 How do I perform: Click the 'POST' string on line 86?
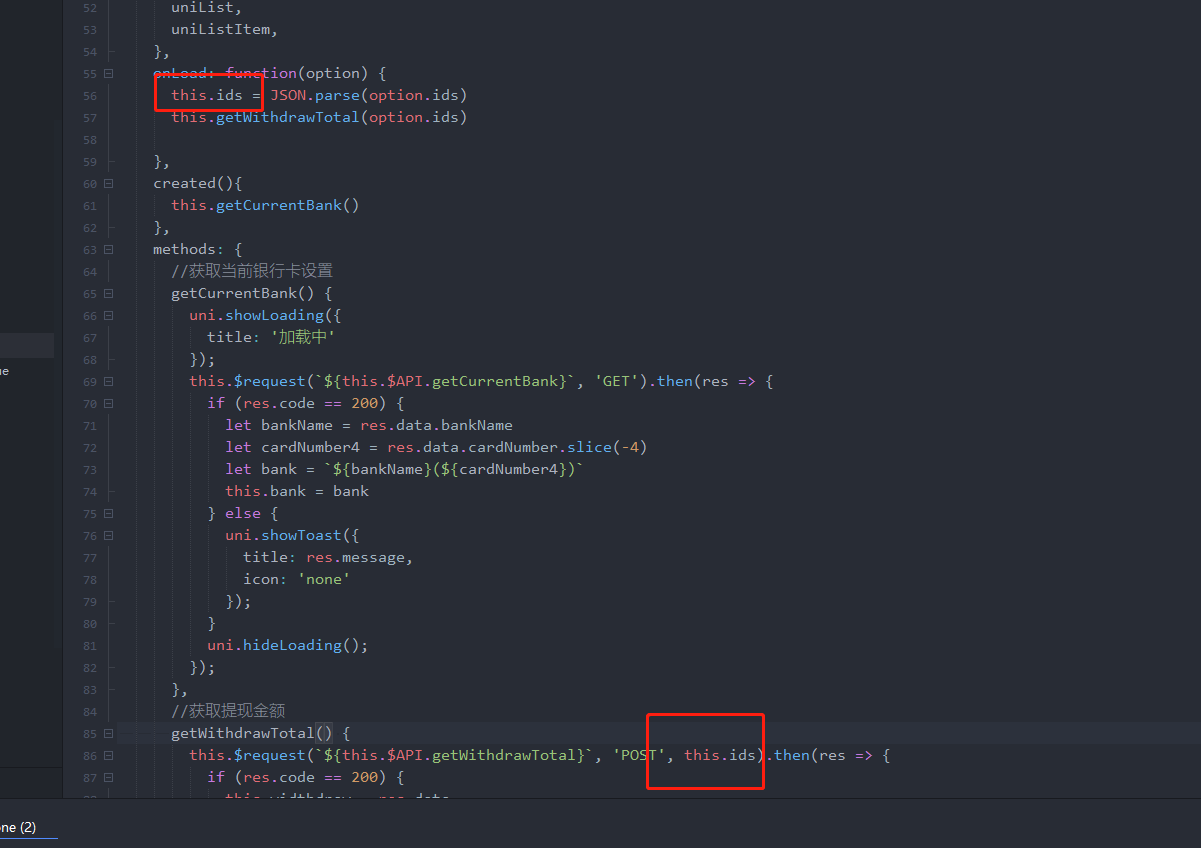[637, 755]
